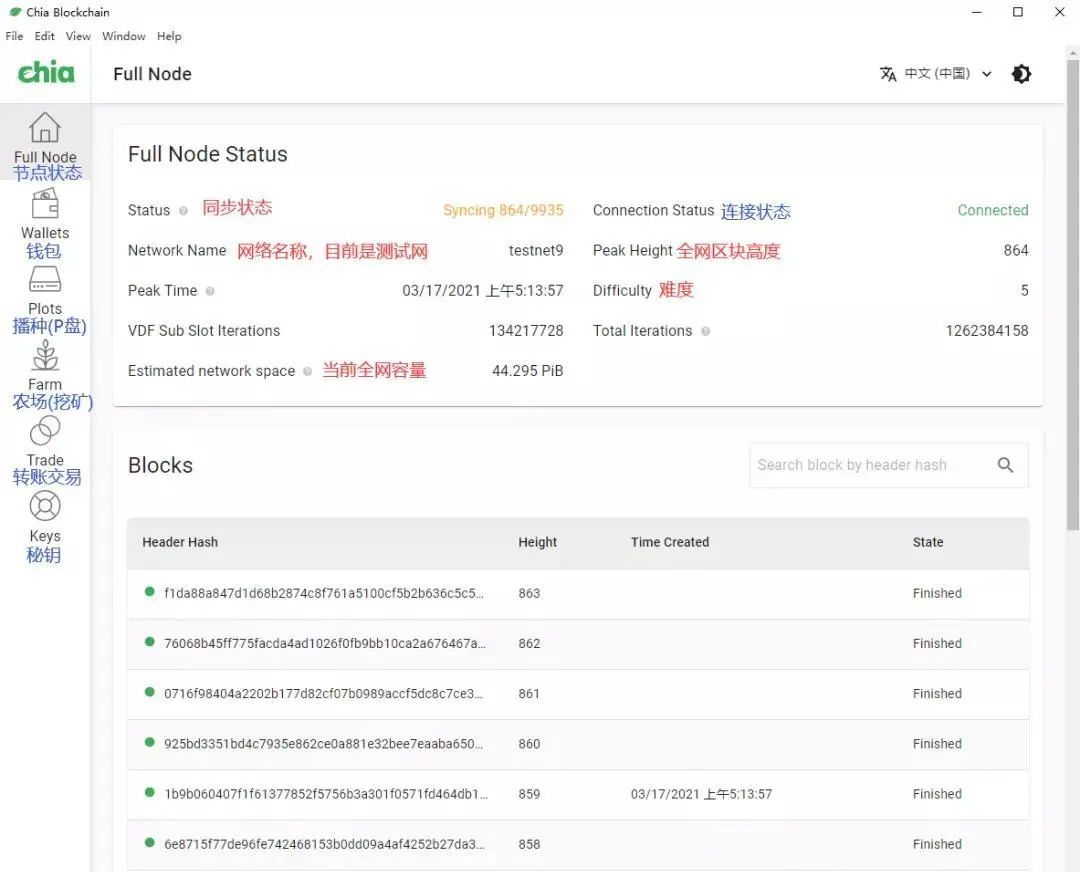
Task: Toggle dark mode with the brightness icon
Action: pyautogui.click(x=1021, y=74)
